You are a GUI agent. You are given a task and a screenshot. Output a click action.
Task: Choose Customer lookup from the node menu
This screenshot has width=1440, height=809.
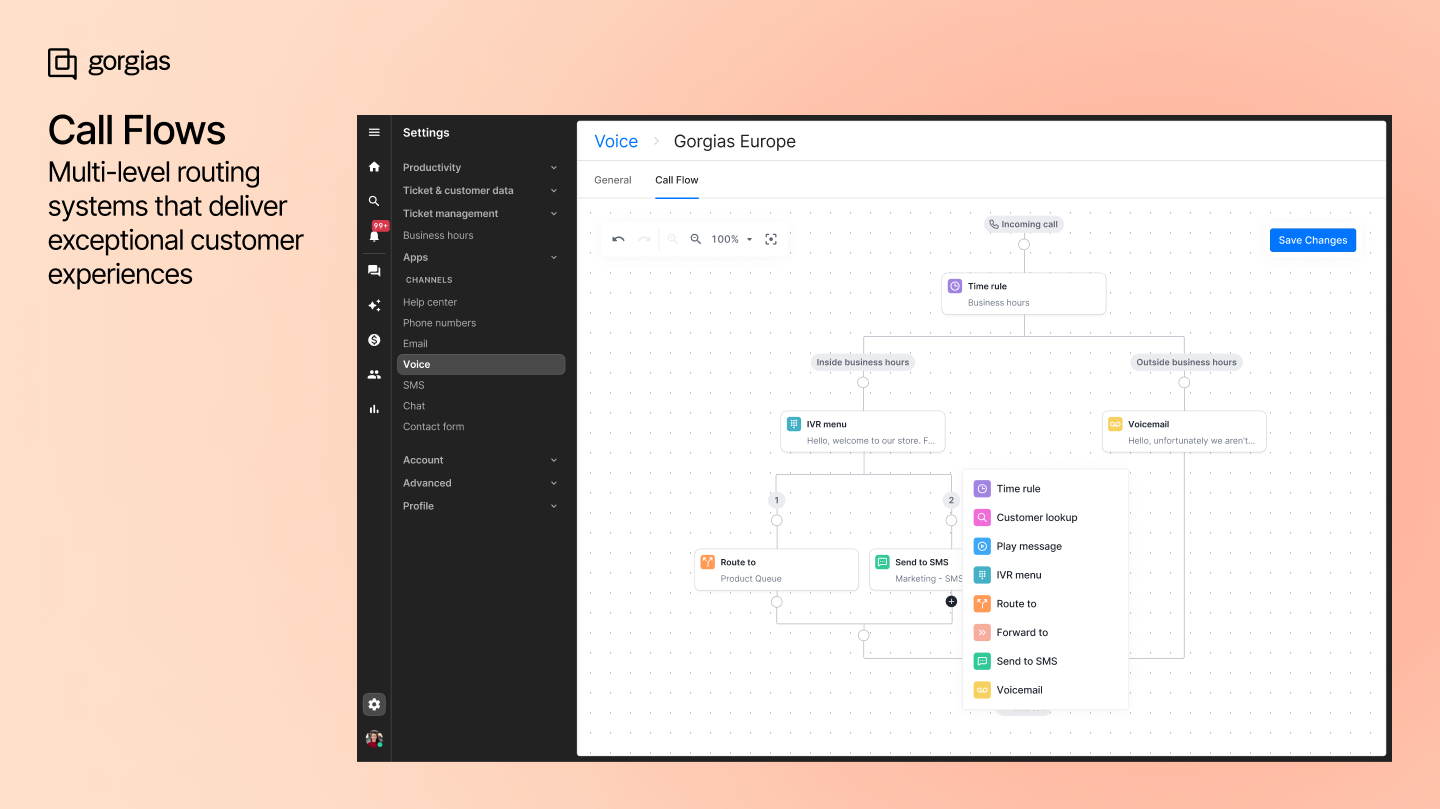1037,517
